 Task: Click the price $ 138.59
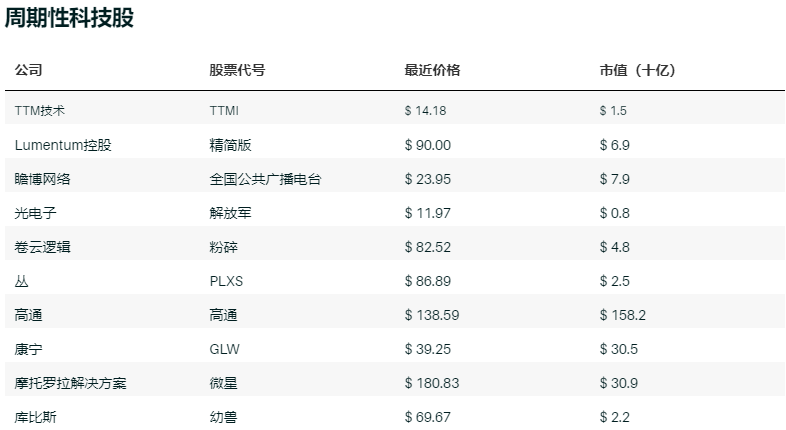[x=432, y=316]
